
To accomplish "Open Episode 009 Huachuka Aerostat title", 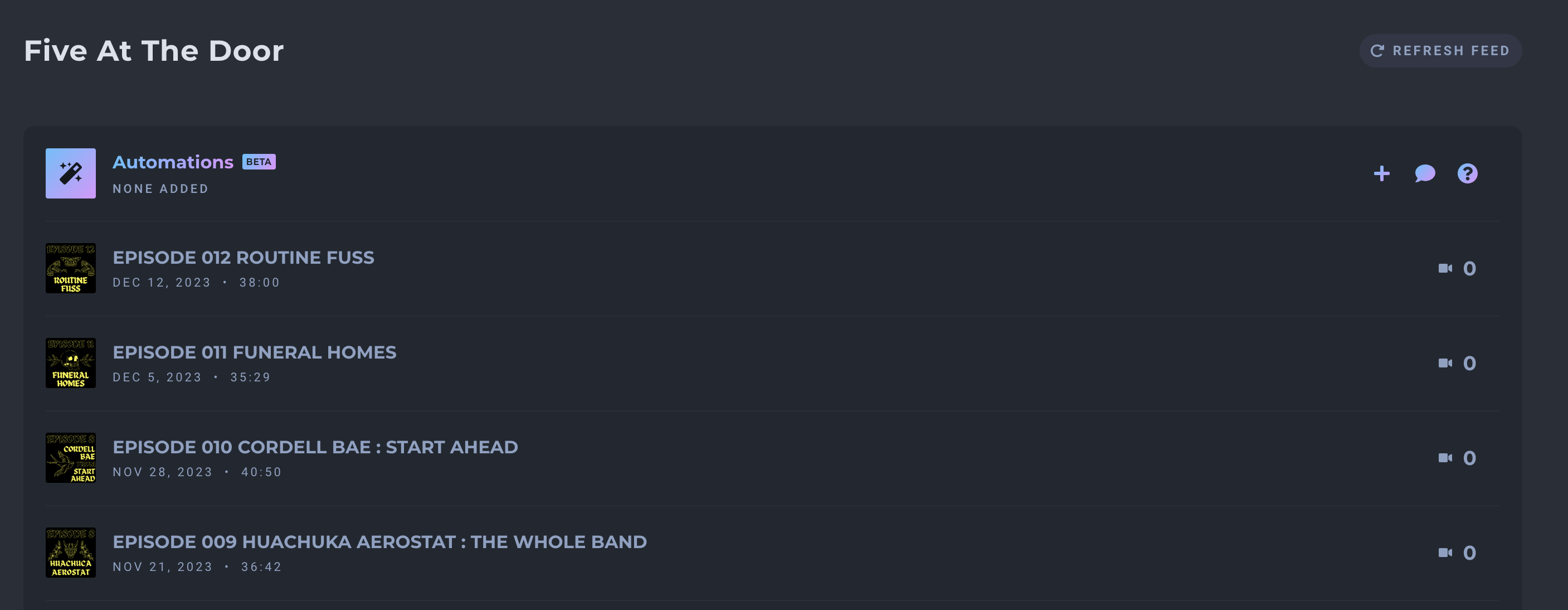I will click(x=380, y=542).
